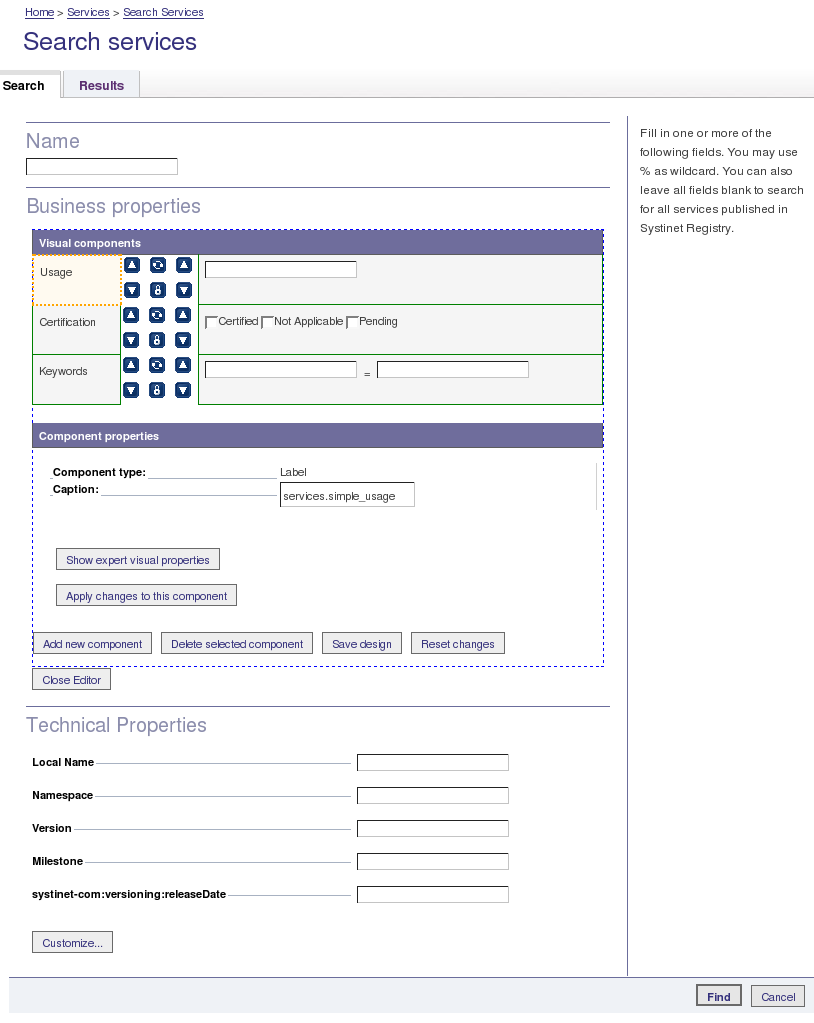Edit the Caption field services.simple_usage
814x1023 pixels.
347,495
